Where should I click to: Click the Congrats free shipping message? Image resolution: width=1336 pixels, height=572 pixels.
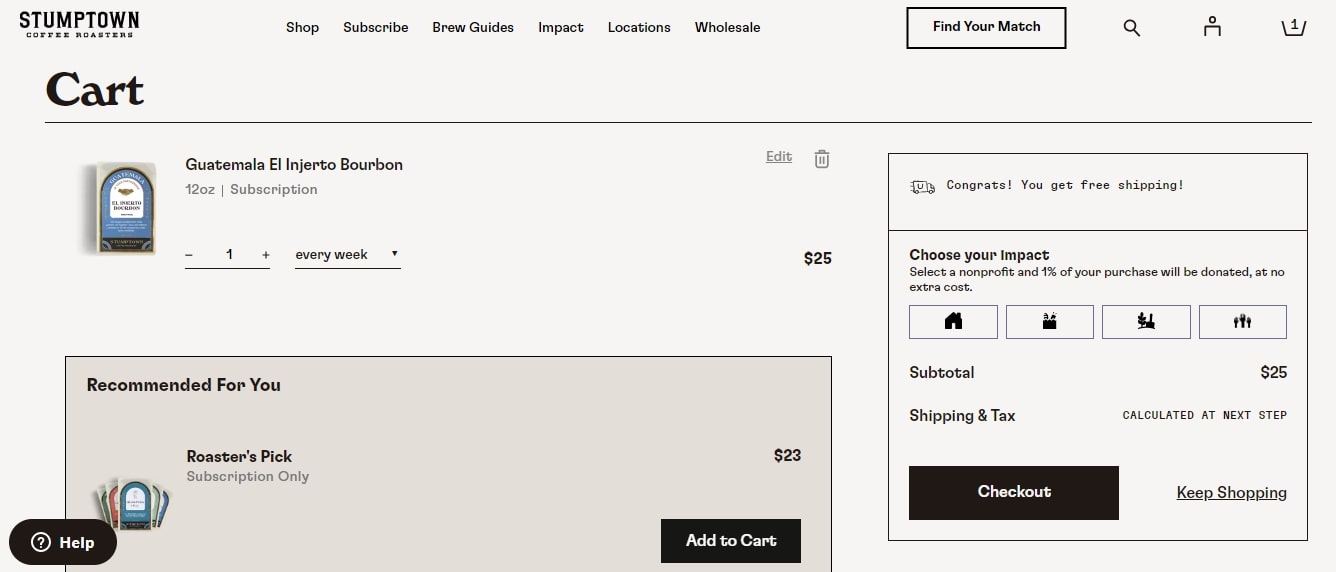pyautogui.click(x=1065, y=185)
